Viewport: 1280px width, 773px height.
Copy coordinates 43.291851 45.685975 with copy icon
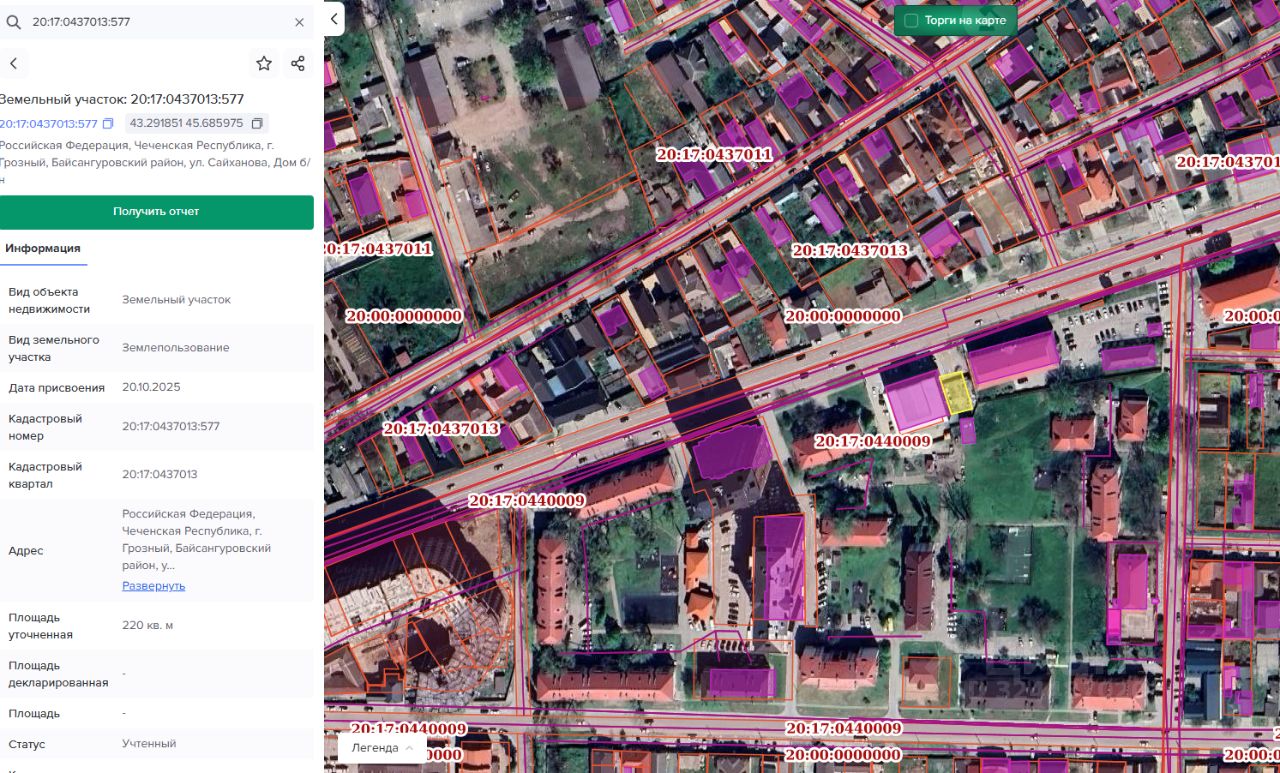[257, 124]
